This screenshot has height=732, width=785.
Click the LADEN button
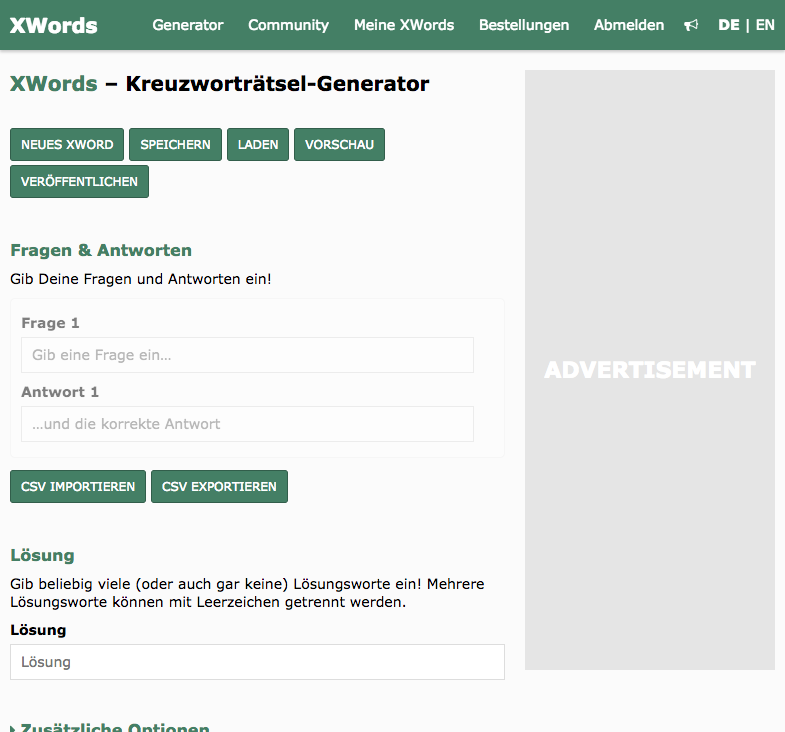[x=258, y=145]
